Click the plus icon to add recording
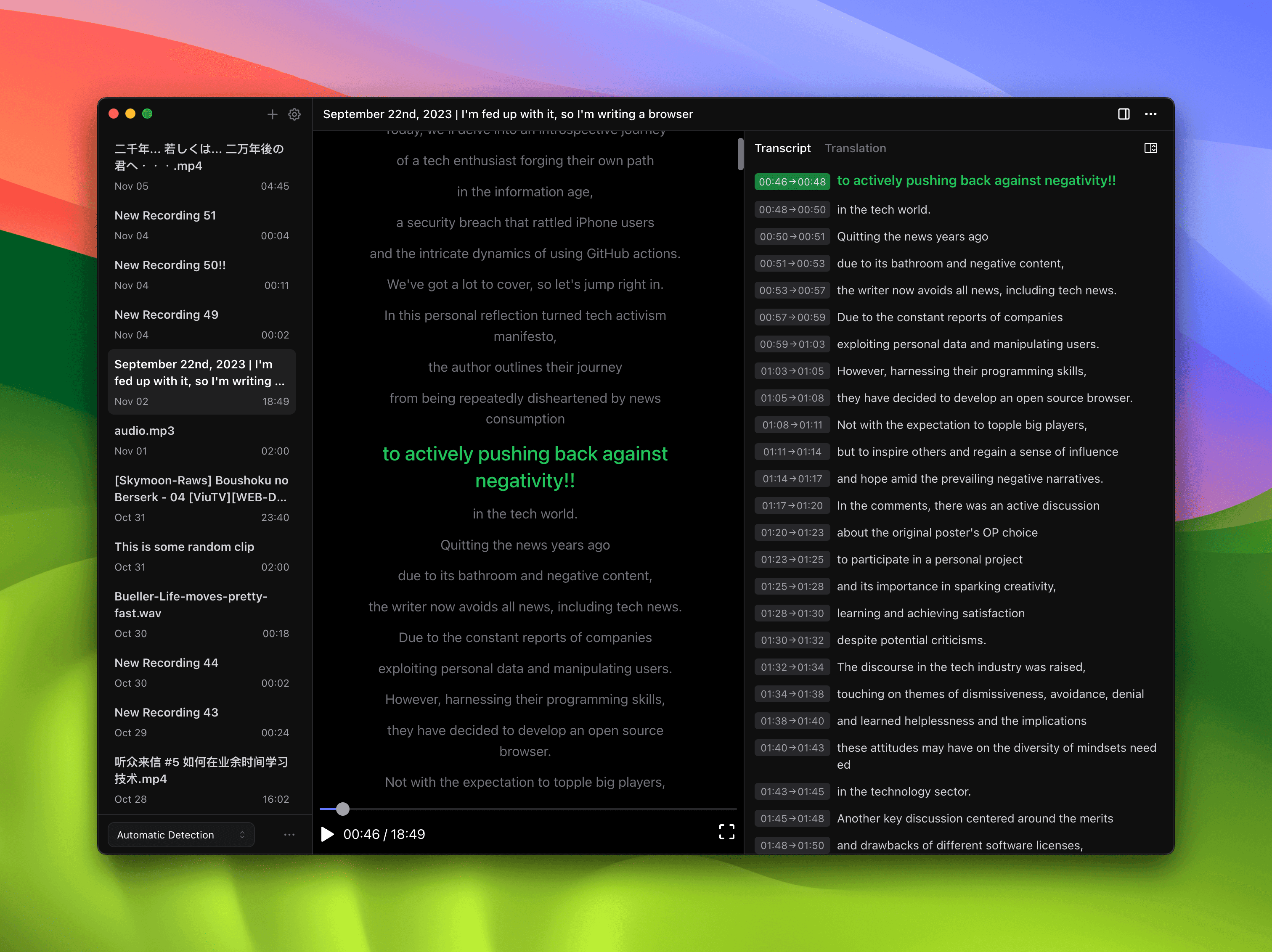This screenshot has height=952, width=1272. point(272,114)
